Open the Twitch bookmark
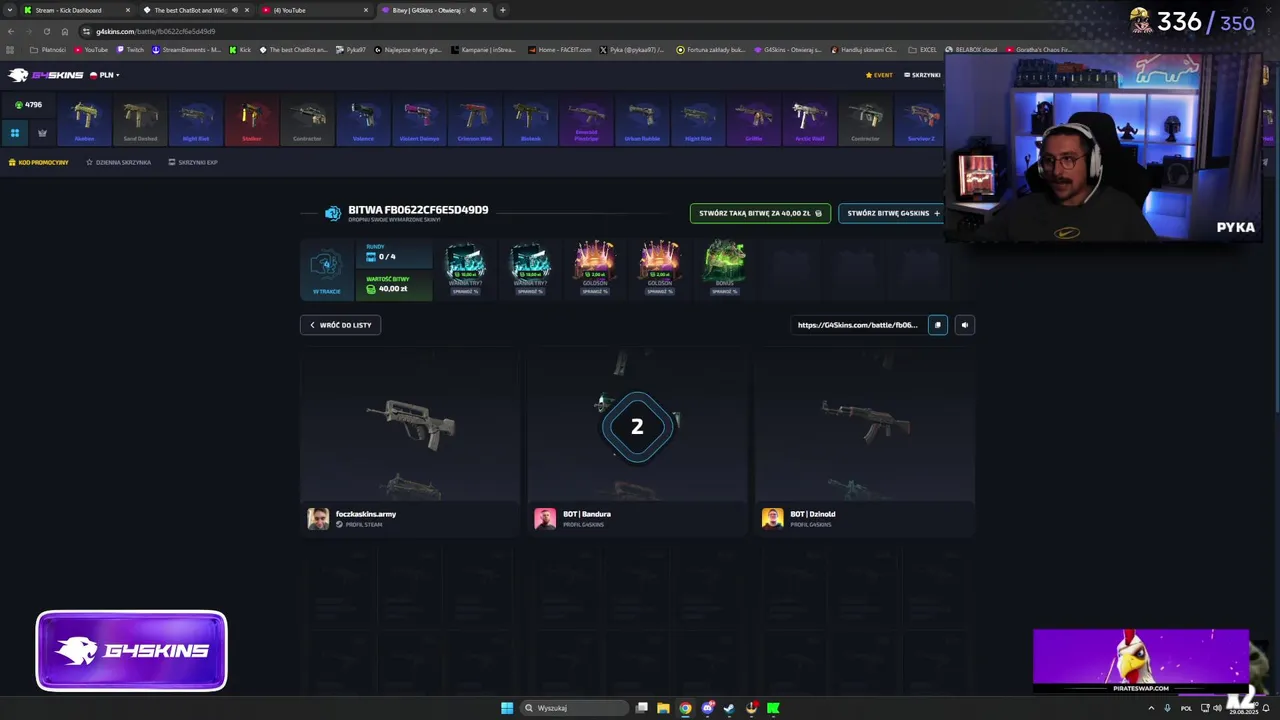1280x720 pixels. (130, 49)
